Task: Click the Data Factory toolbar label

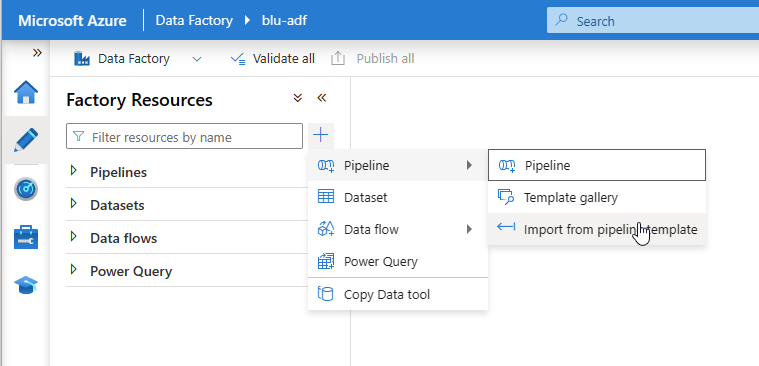Action: click(x=134, y=59)
